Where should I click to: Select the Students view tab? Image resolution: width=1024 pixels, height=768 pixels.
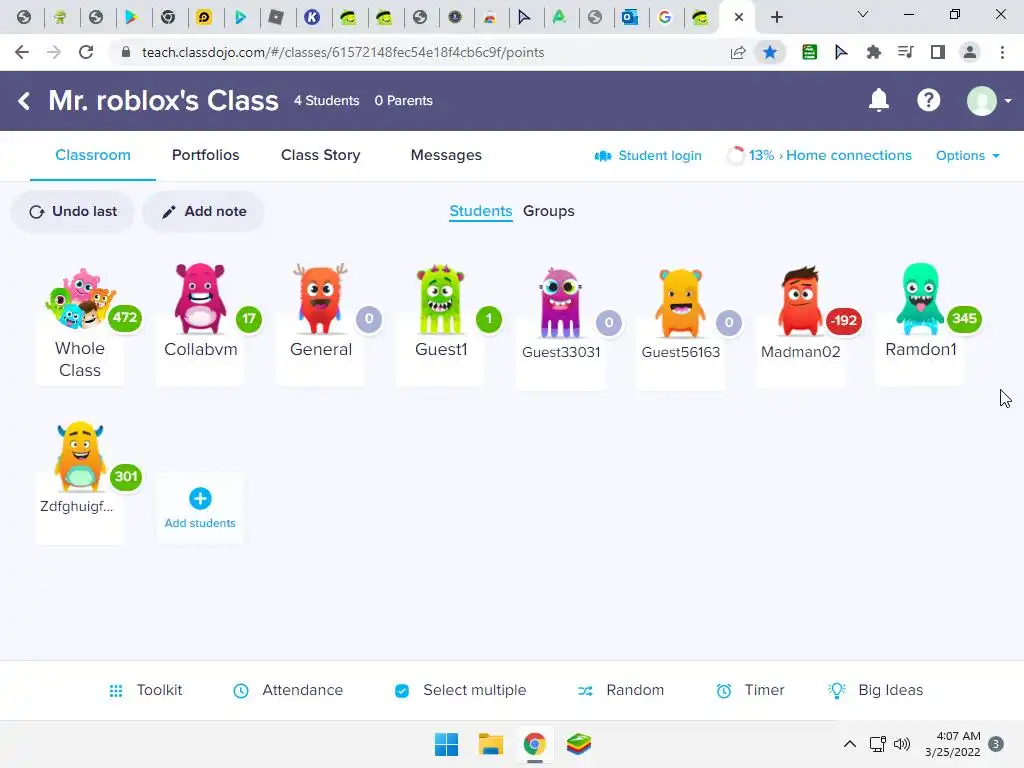481,212
